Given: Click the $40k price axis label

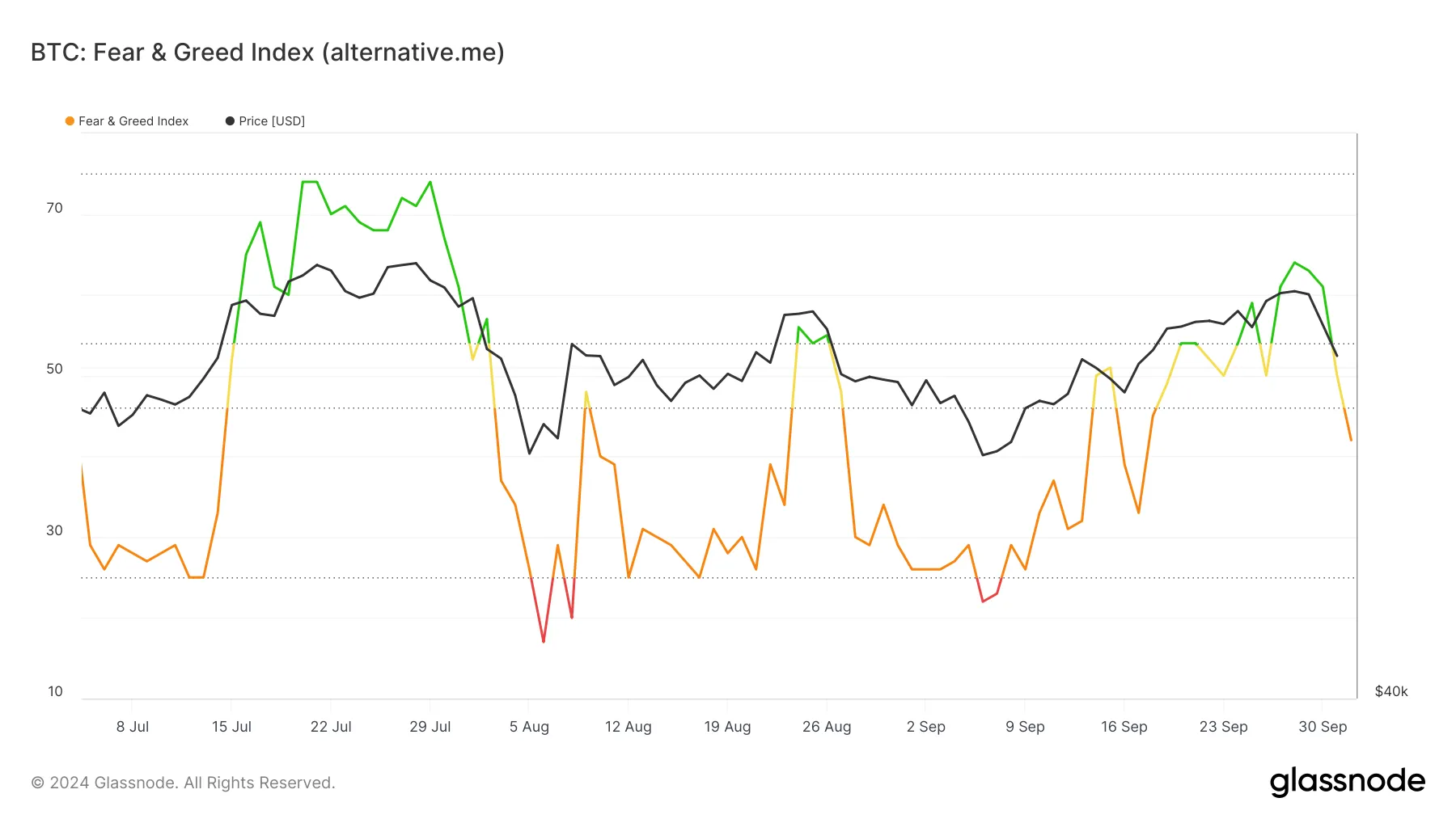Looking at the screenshot, I should pyautogui.click(x=1391, y=691).
